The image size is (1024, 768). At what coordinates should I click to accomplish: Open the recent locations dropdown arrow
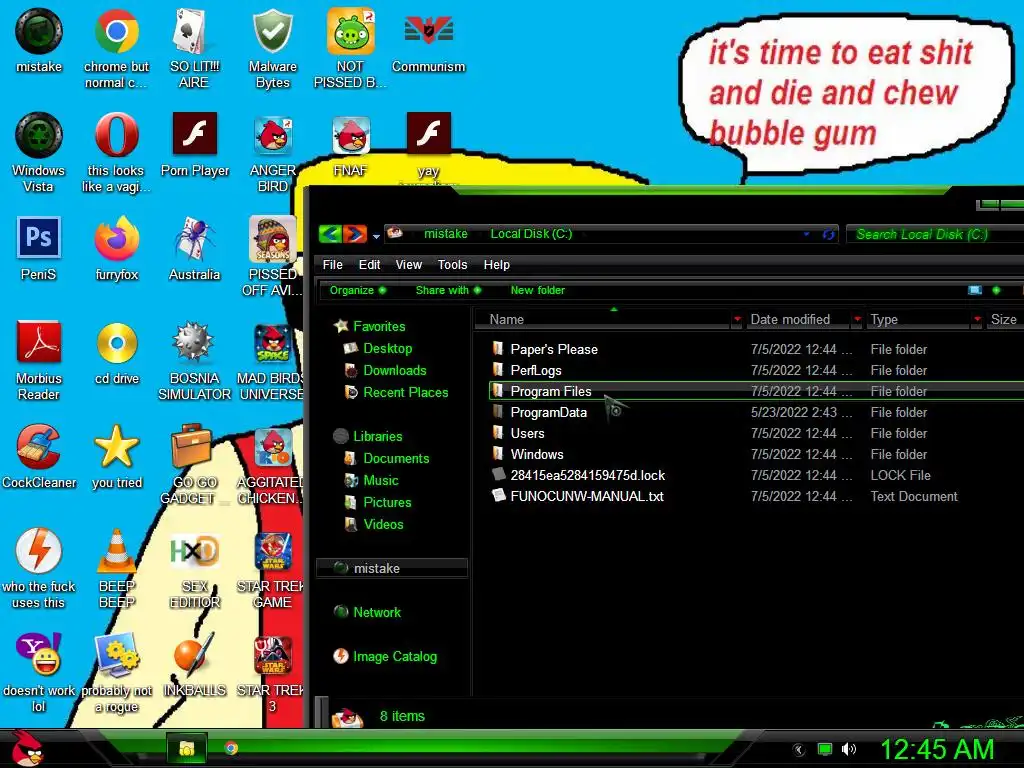pos(376,235)
